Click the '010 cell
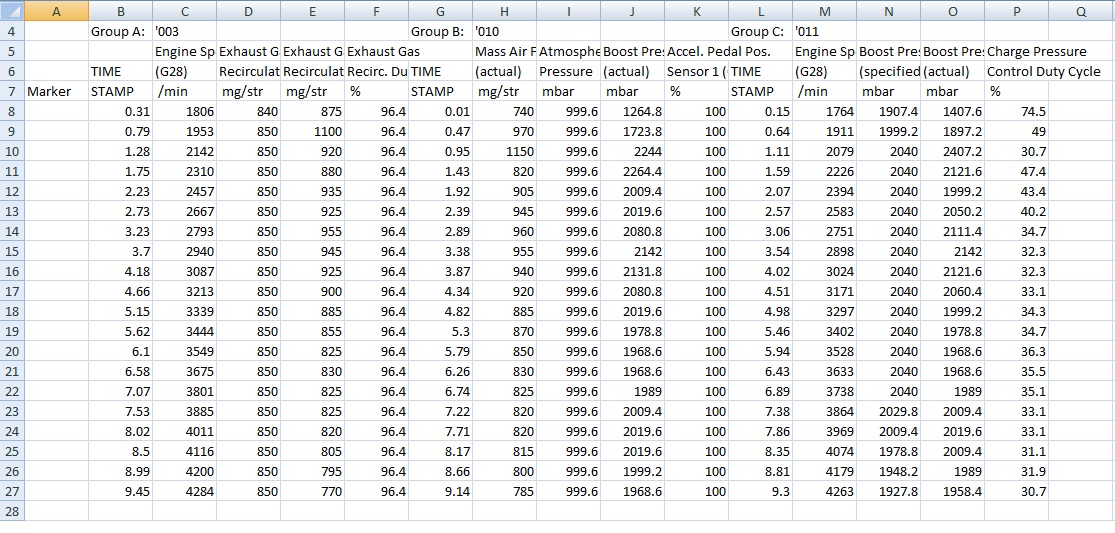The width and height of the screenshot is (1115, 533). pos(504,31)
